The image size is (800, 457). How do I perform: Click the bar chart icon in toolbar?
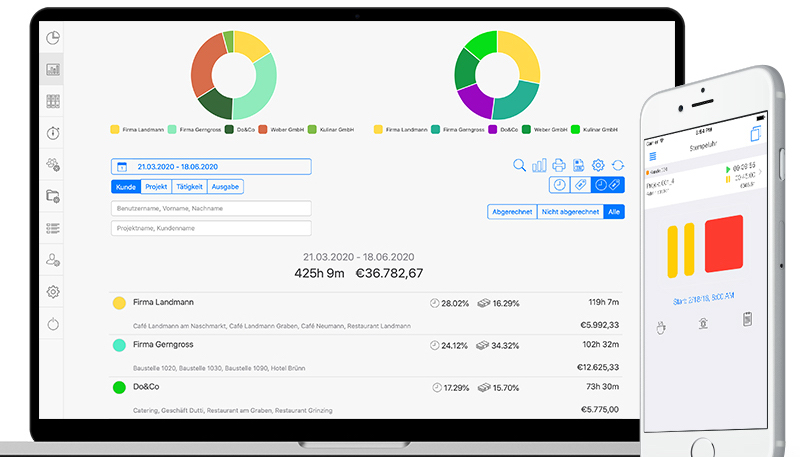click(539, 165)
